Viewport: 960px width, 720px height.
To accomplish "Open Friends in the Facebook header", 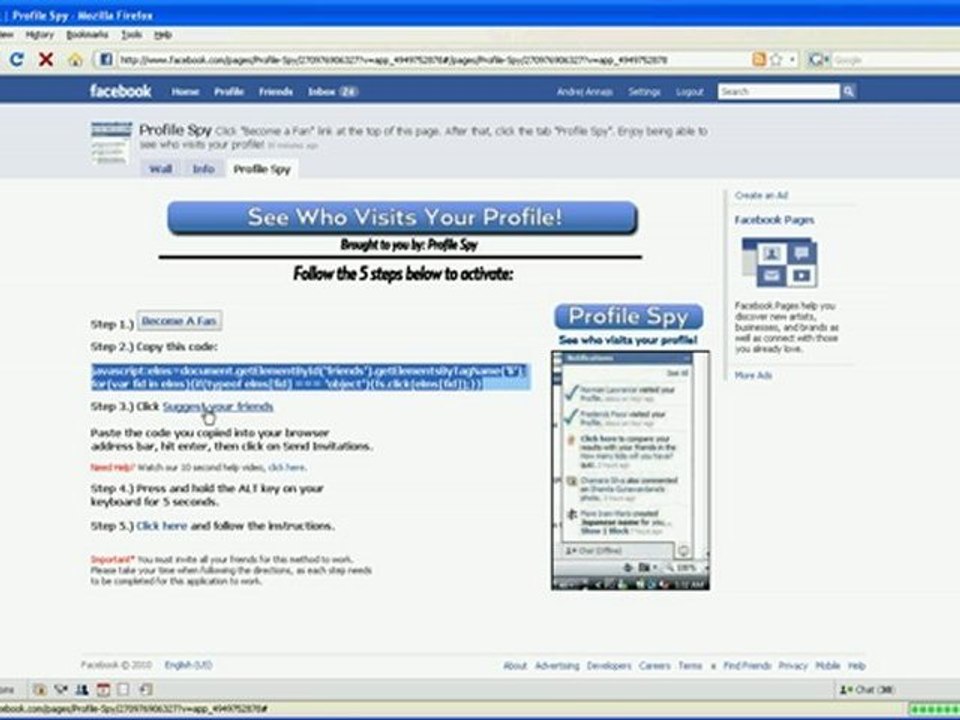I will 276,92.
